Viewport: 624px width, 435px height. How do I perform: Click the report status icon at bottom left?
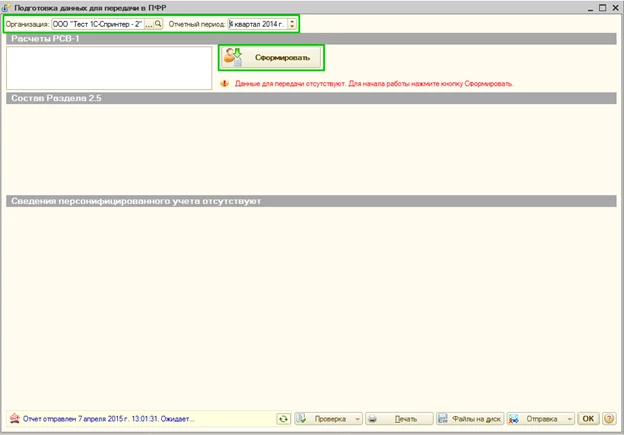[13, 419]
